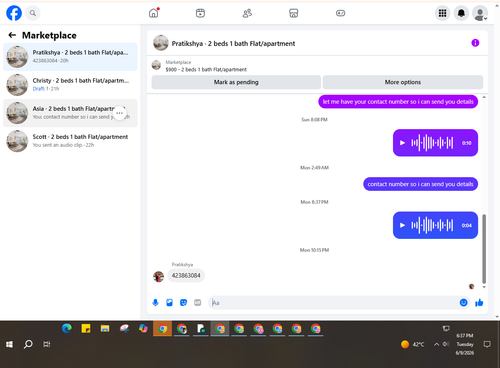Open the weather 42°C widget
Screen dimensions: 500x368
point(413,344)
